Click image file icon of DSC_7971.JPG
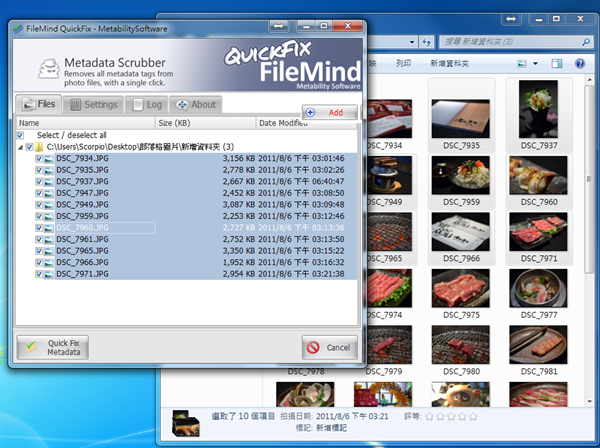600x448 pixels. [49, 274]
